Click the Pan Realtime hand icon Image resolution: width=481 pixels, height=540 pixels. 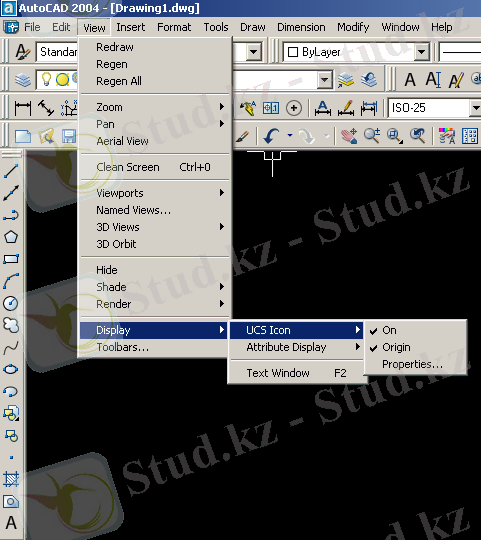coord(348,136)
